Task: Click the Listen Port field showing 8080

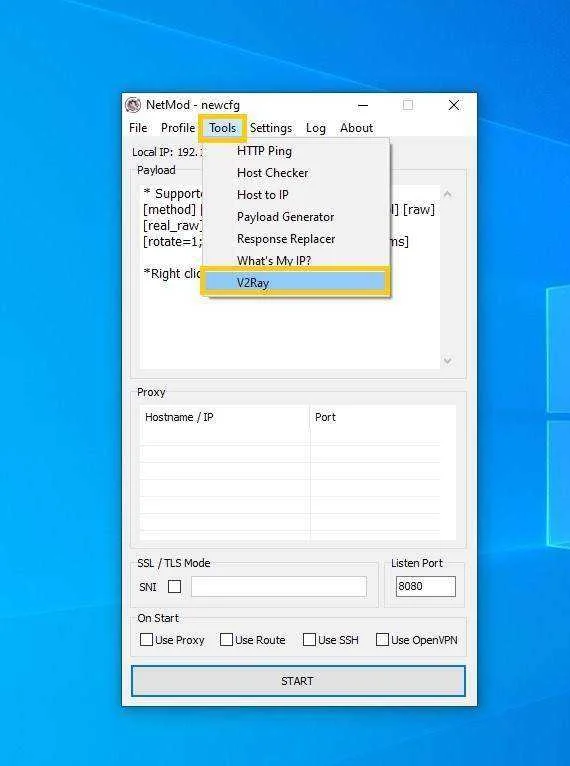Action: point(425,586)
